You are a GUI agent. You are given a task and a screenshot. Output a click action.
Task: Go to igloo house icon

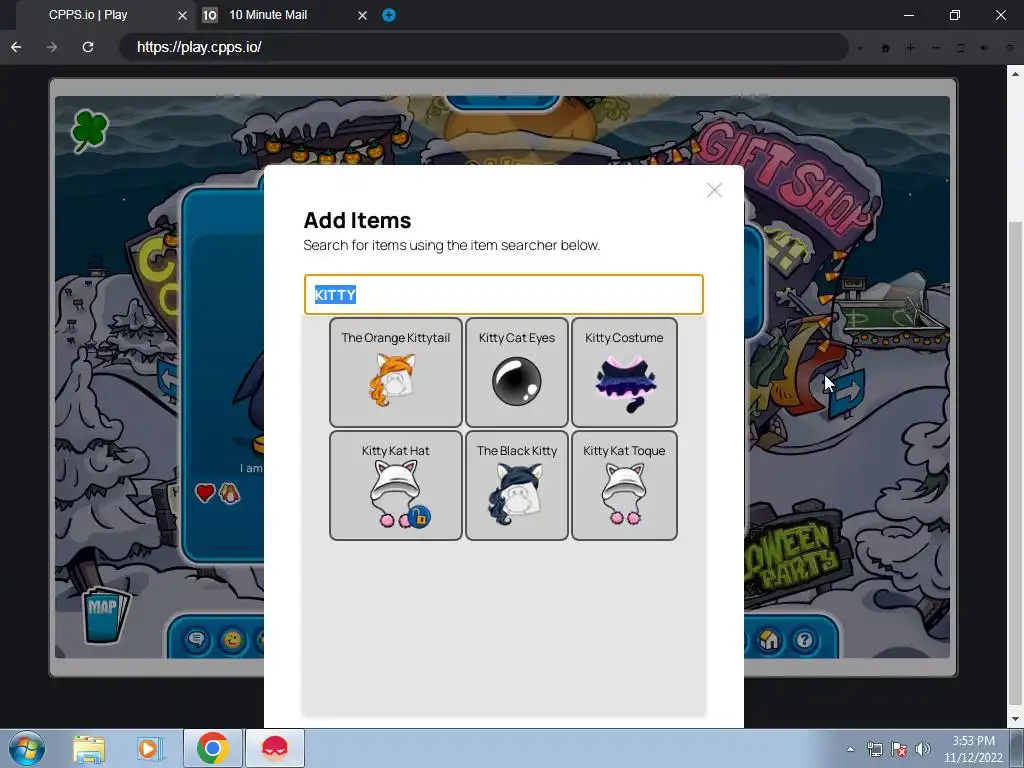pos(769,639)
